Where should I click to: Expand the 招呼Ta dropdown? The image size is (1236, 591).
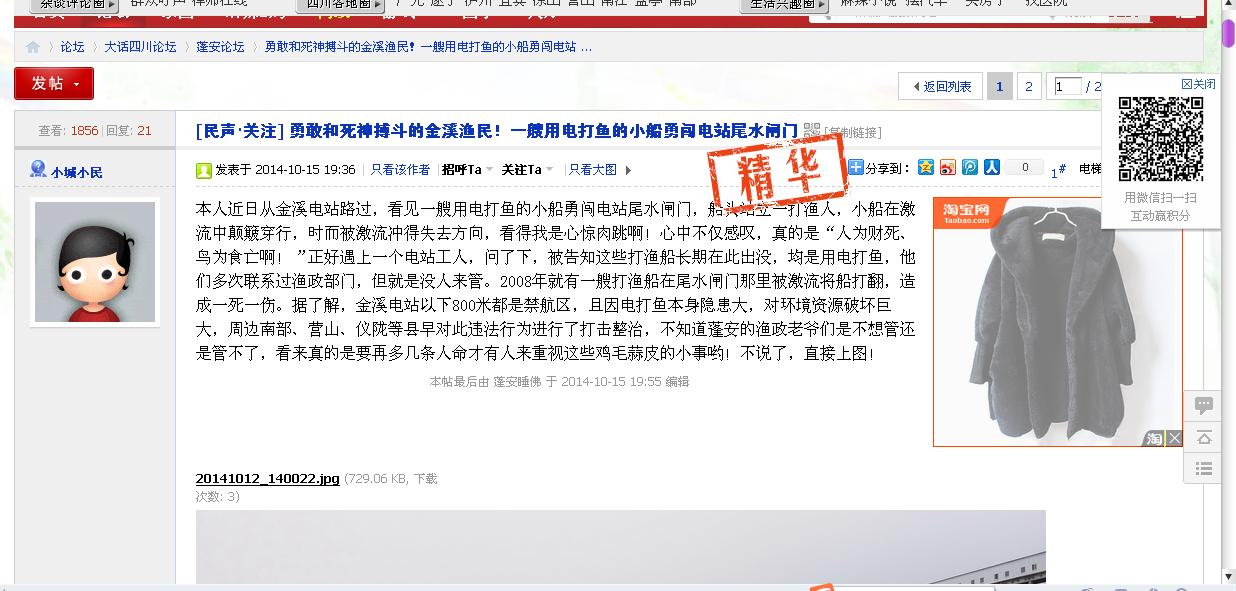click(x=492, y=170)
